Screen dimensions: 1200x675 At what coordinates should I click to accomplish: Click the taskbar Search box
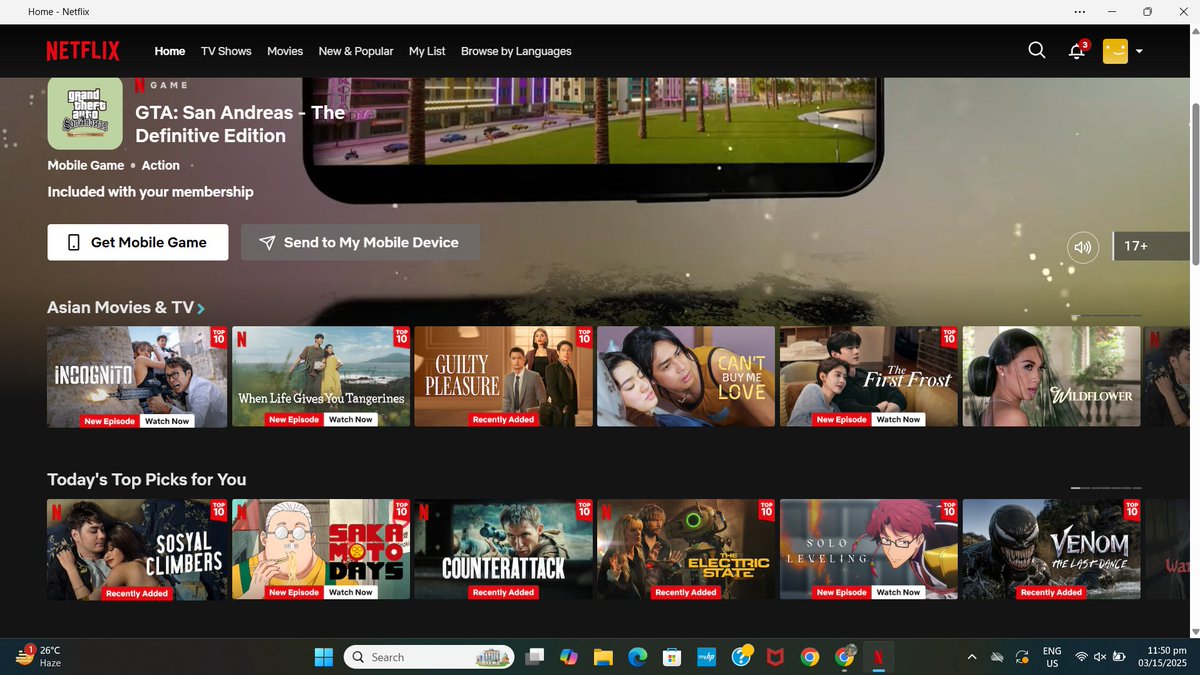point(430,657)
